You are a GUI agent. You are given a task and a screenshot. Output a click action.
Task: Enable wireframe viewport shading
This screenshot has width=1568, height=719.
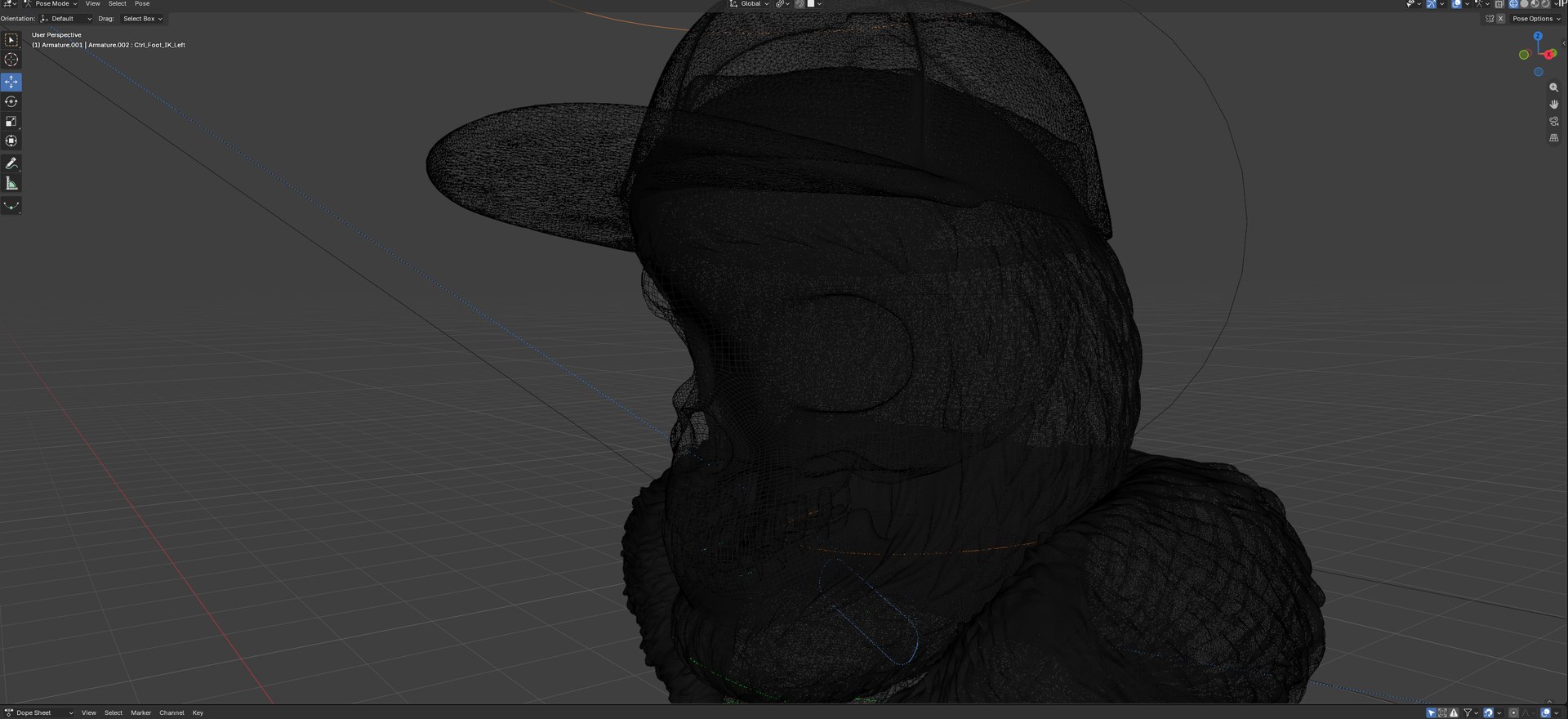[x=1513, y=4]
